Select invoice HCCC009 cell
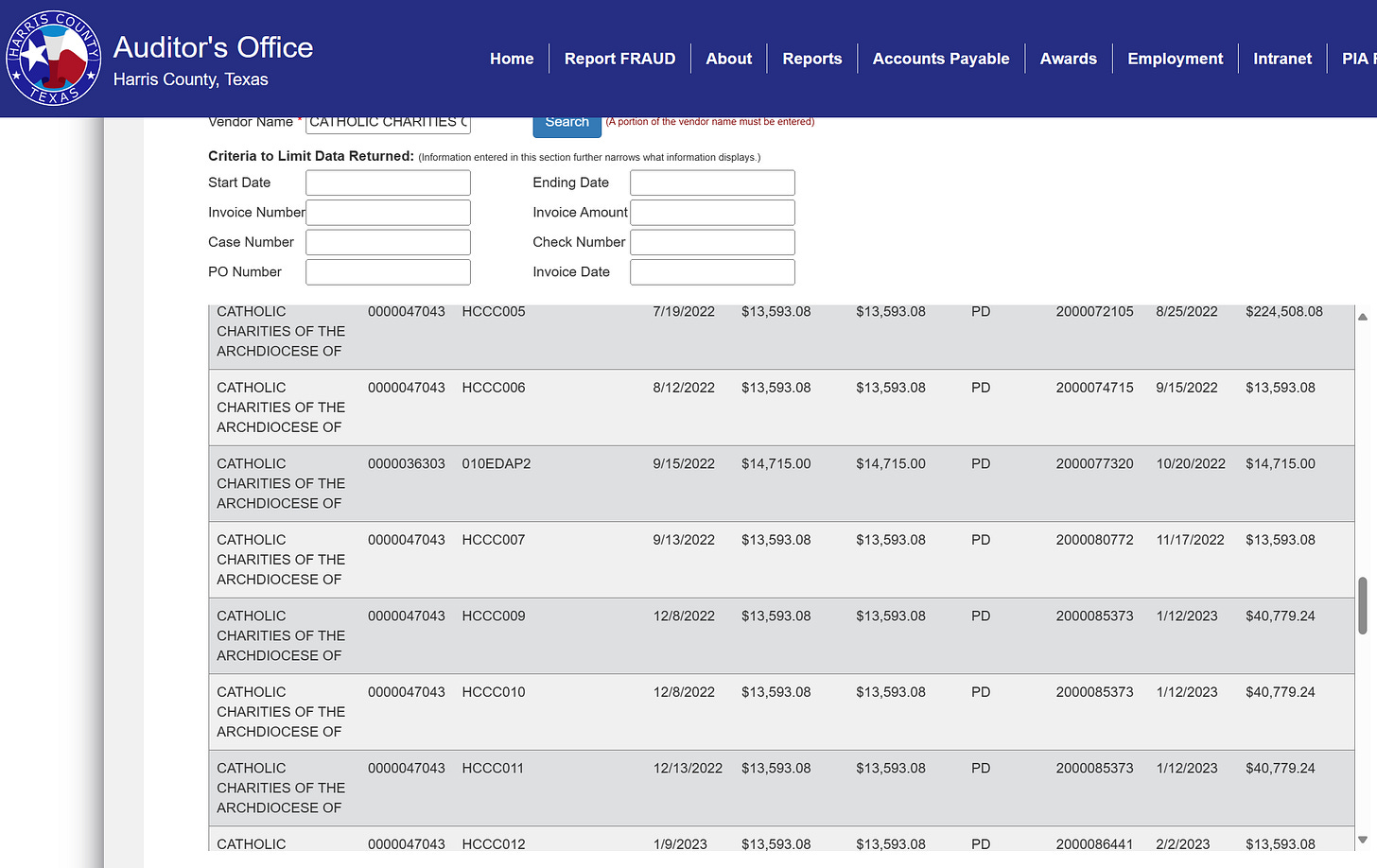 click(x=494, y=616)
